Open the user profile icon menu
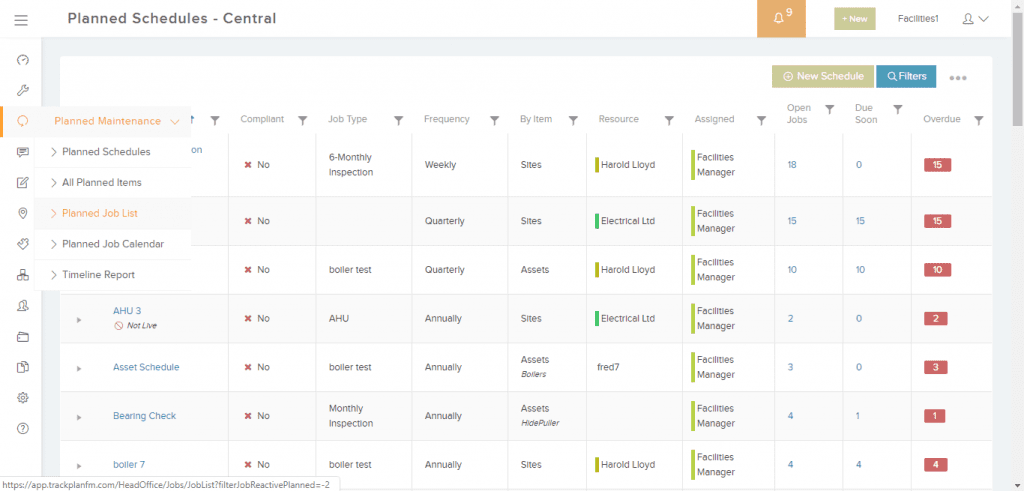Viewport: 1024px width, 491px height. coord(975,19)
